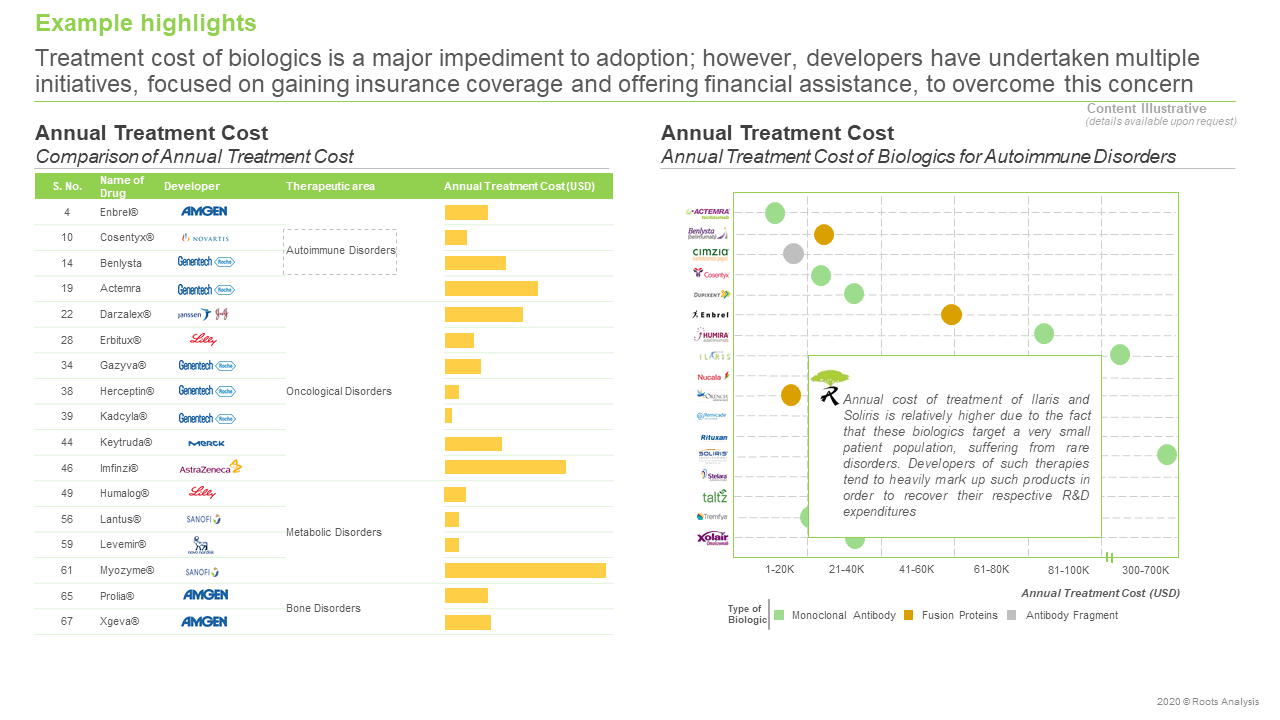The image size is (1280, 720).
Task: Click the gray Antibody Fragment legend swatch
Action: 1012,615
